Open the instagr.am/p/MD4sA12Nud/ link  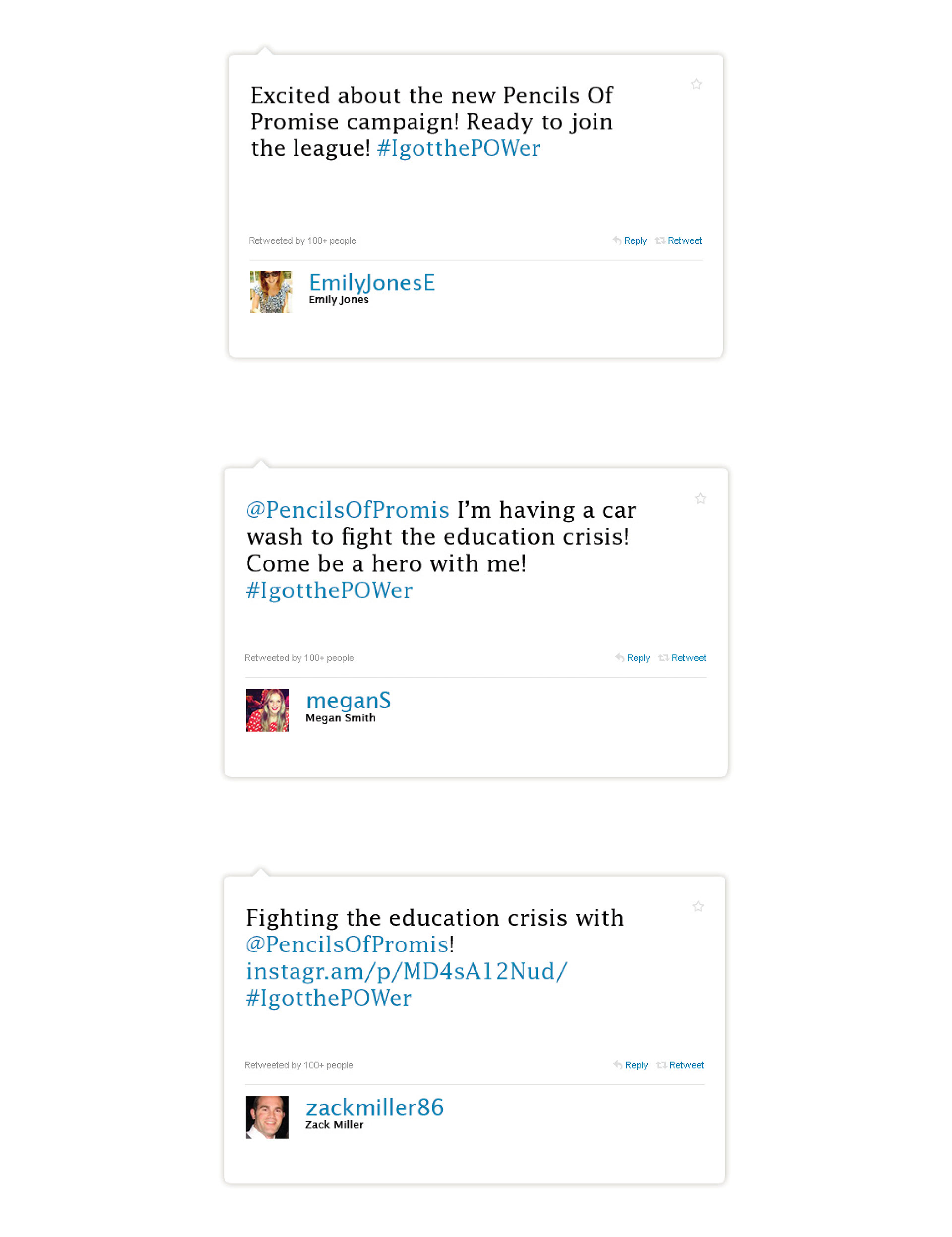pyautogui.click(x=406, y=971)
